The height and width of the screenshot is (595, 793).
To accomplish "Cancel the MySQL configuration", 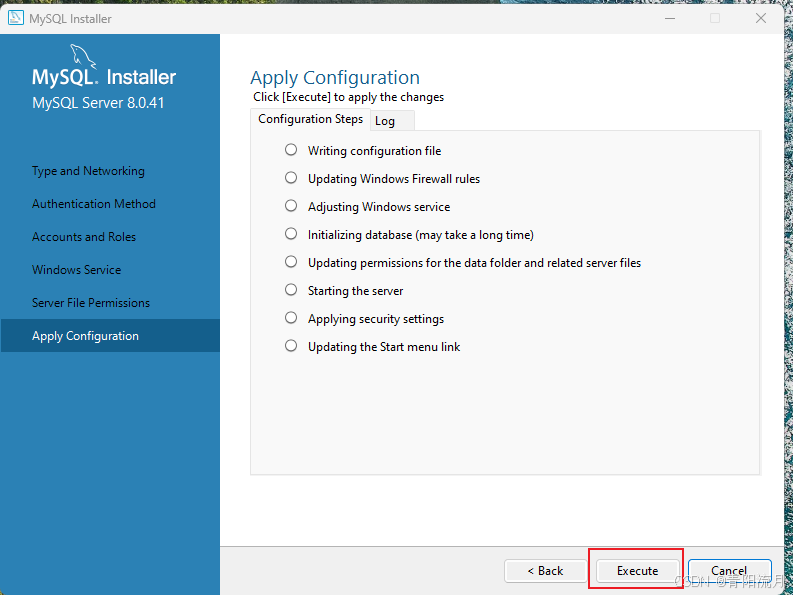I will coord(729,571).
